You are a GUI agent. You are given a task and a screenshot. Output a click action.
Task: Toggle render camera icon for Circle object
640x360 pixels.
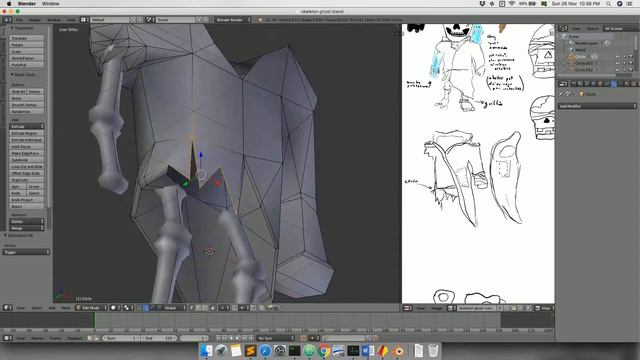631,56
